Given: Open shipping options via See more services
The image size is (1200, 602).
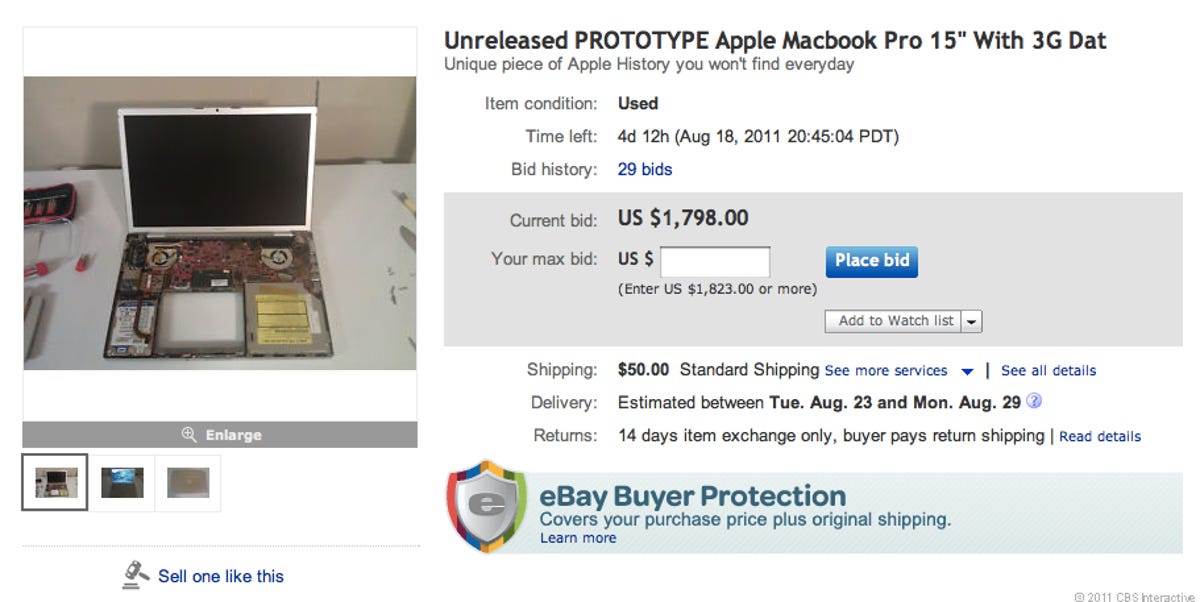Looking at the screenshot, I should (885, 370).
